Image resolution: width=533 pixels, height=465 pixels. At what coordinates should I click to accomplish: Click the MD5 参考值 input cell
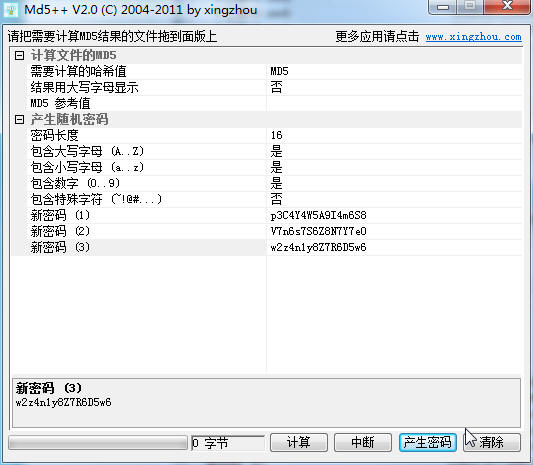394,103
